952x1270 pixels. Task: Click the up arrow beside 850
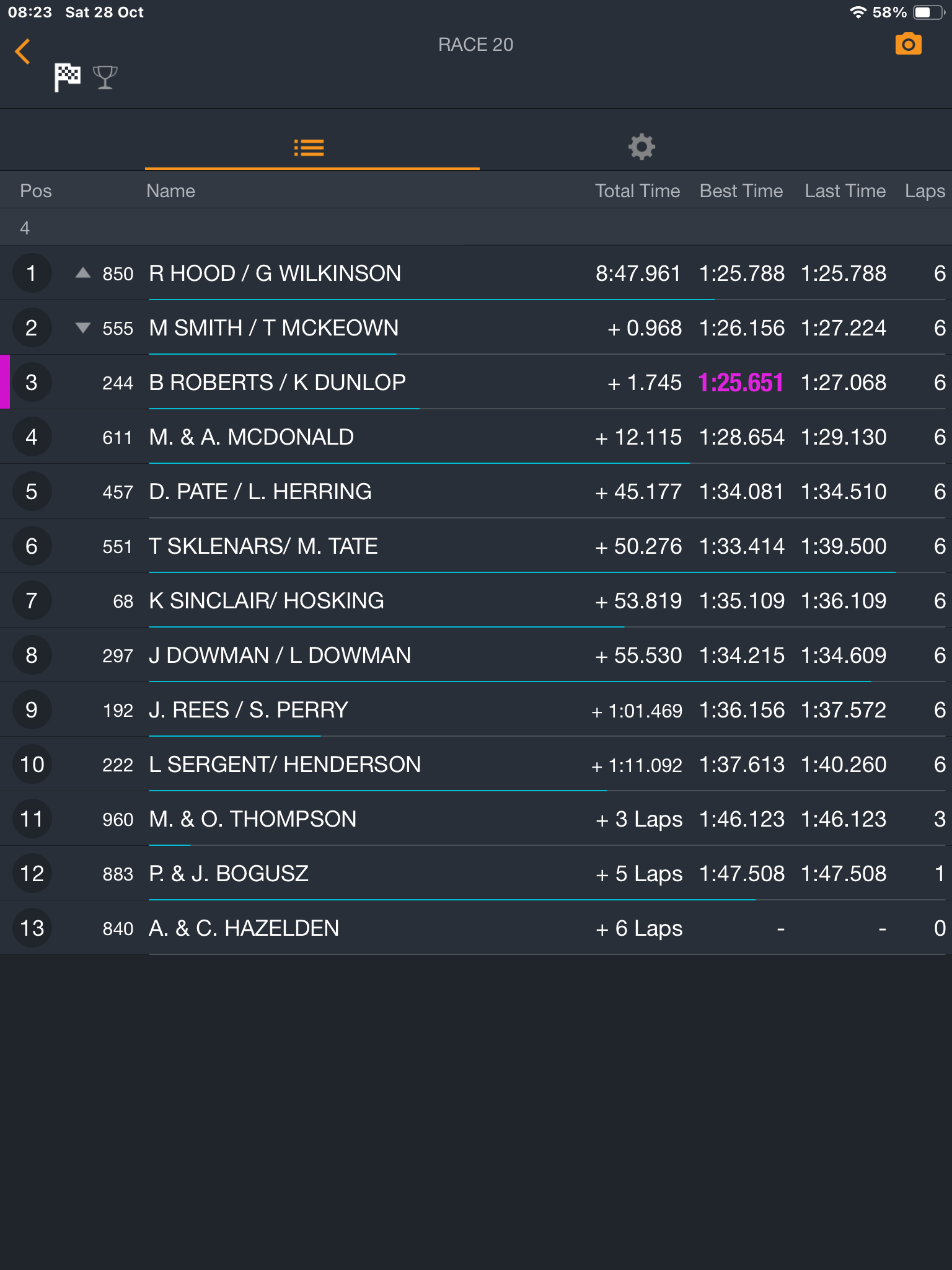tap(83, 273)
